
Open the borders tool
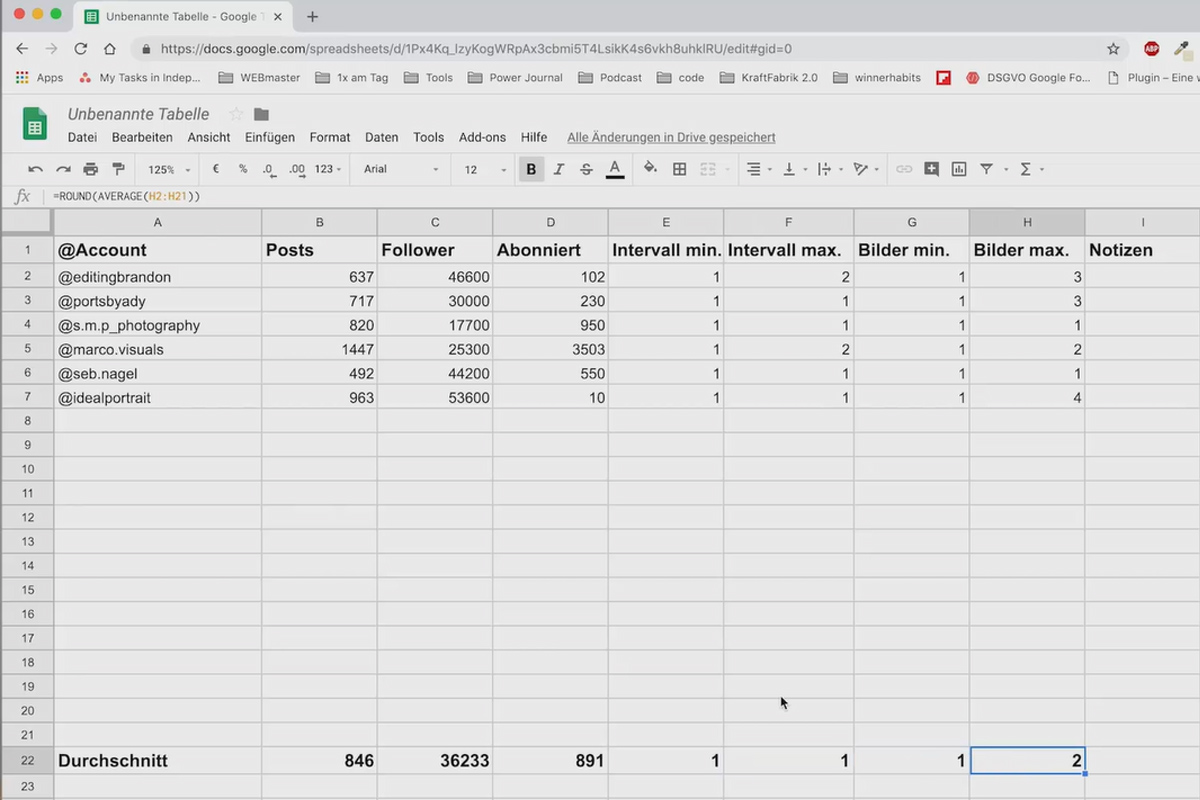[x=680, y=170]
